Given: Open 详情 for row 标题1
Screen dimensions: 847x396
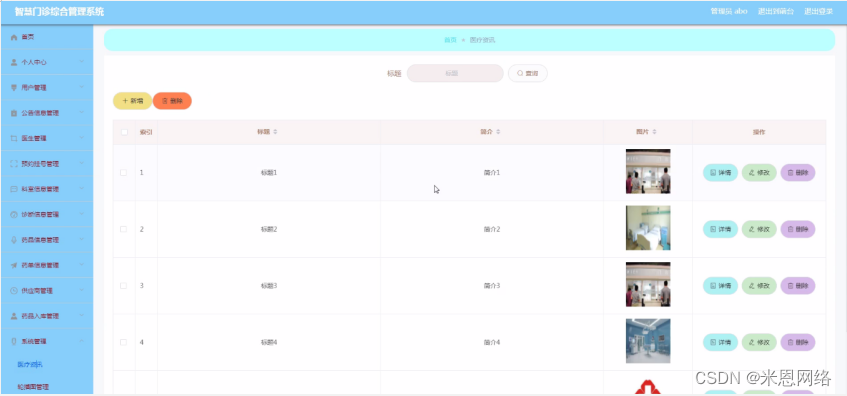Looking at the screenshot, I should (x=720, y=173).
